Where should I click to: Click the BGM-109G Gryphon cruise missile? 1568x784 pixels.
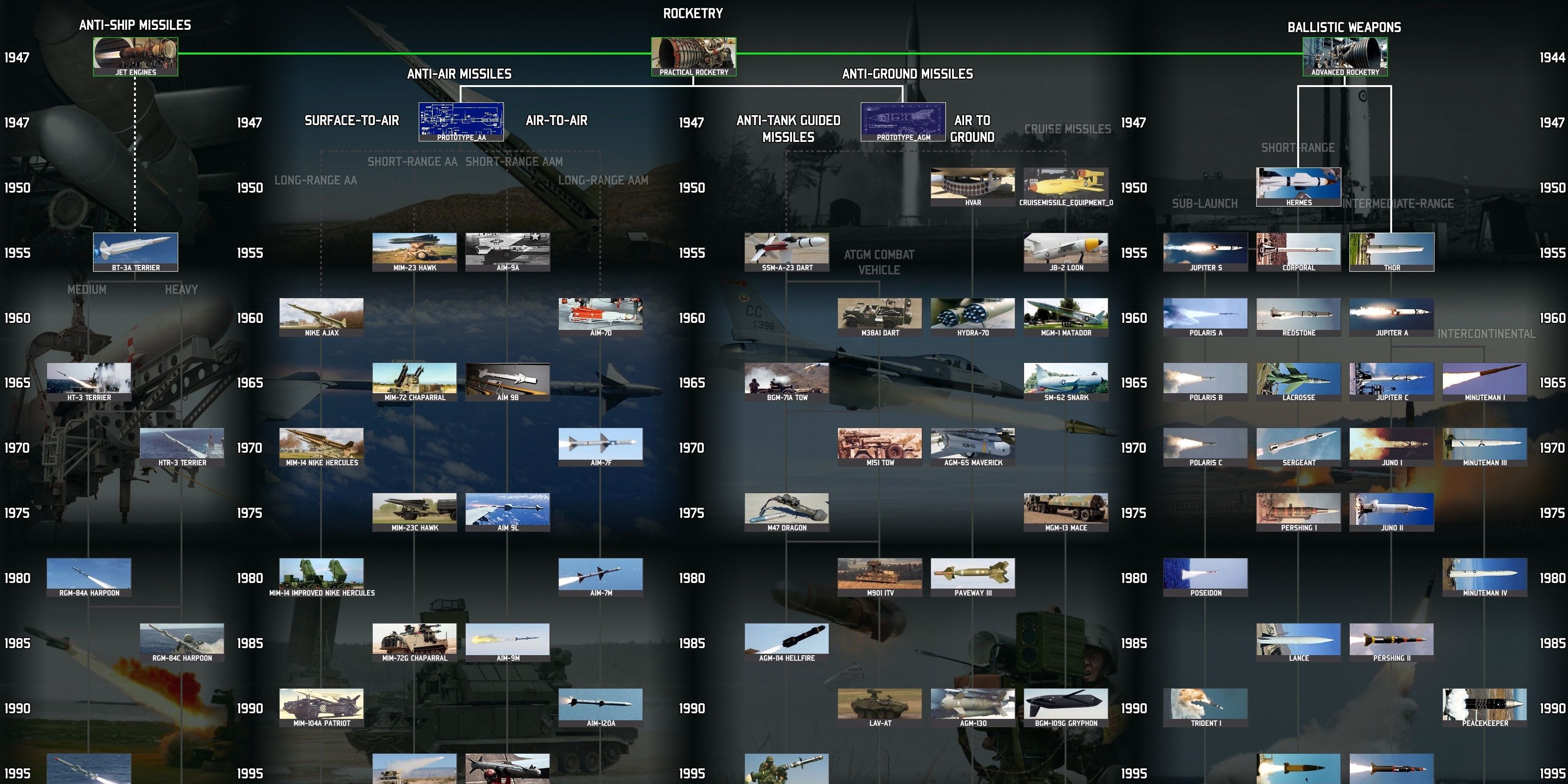[x=1066, y=707]
